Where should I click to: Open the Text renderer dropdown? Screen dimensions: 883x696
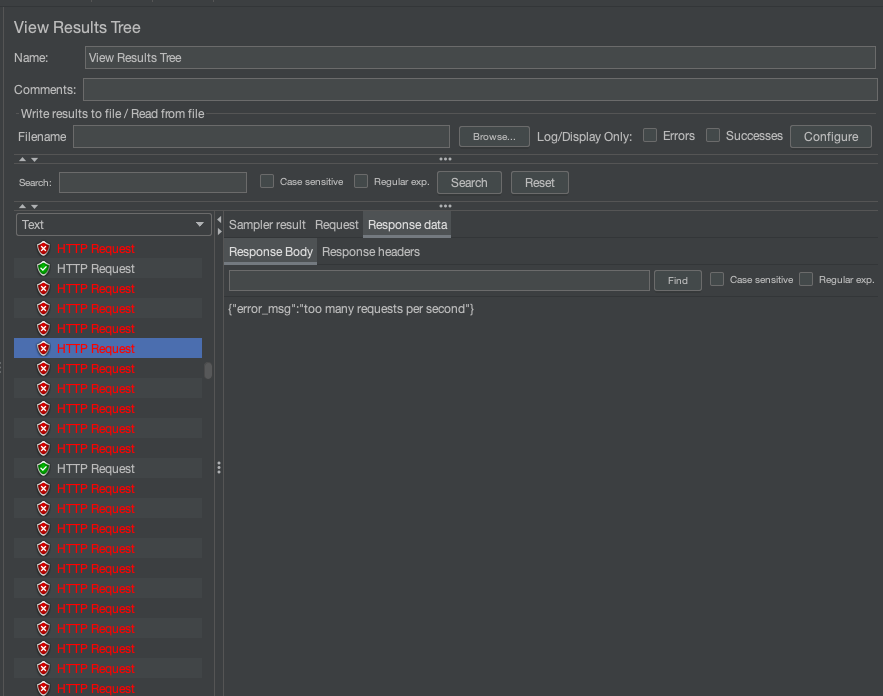(113, 225)
